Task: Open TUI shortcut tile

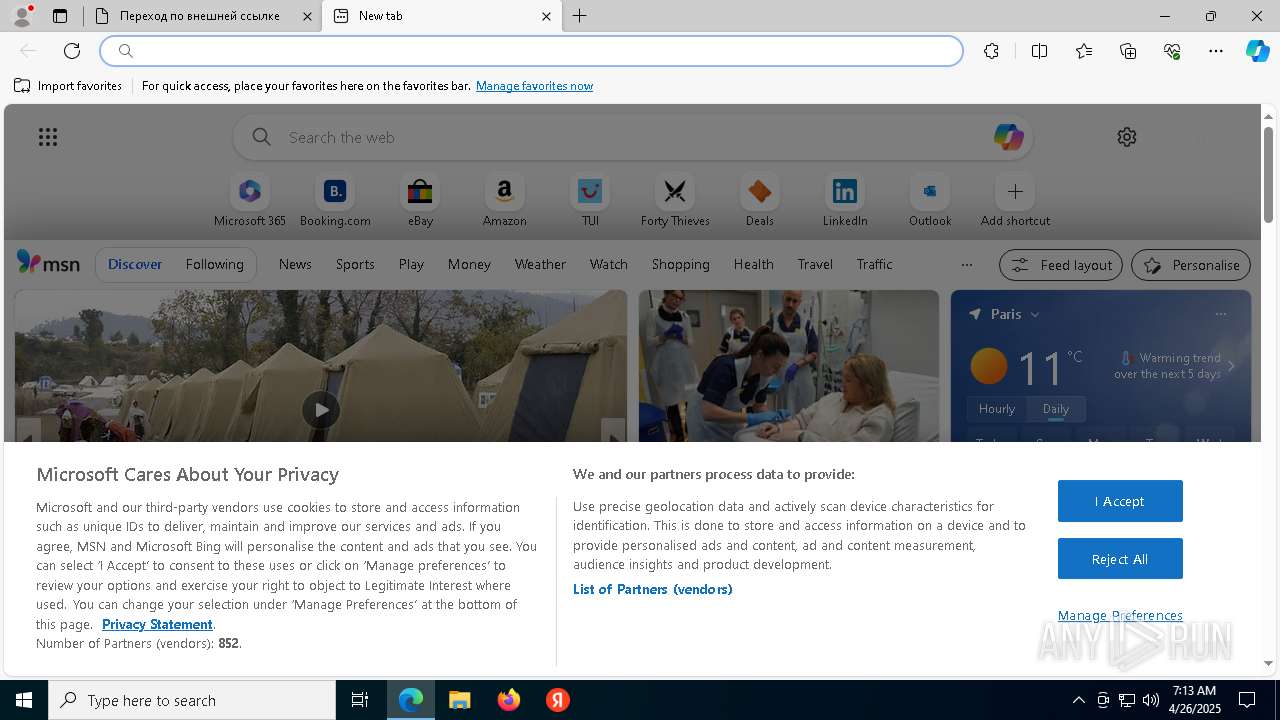Action: click(590, 200)
